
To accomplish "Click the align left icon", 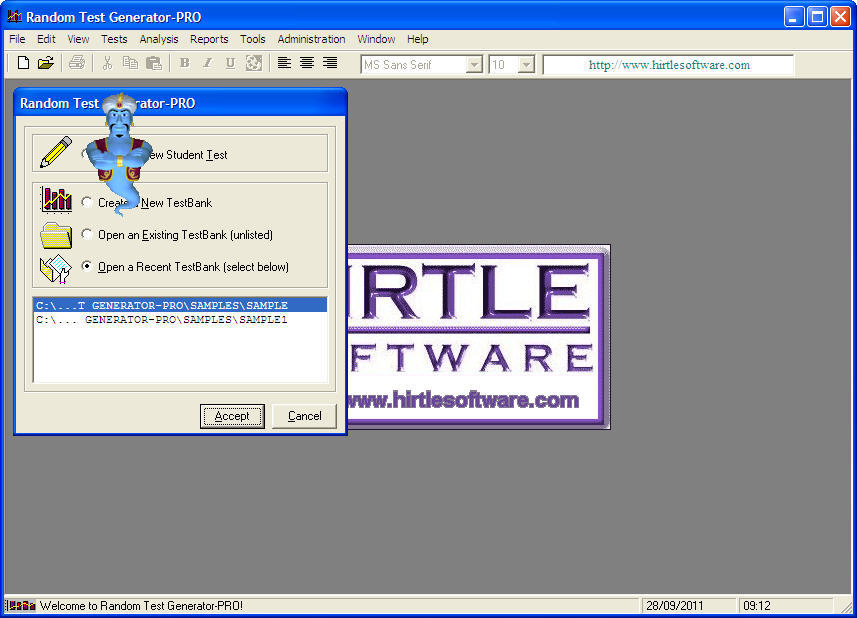I will (284, 64).
